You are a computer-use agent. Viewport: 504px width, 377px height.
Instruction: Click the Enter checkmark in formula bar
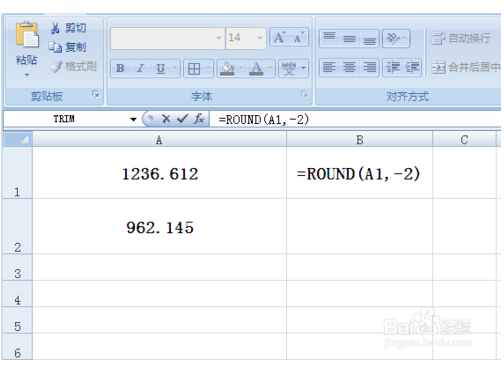coord(182,118)
